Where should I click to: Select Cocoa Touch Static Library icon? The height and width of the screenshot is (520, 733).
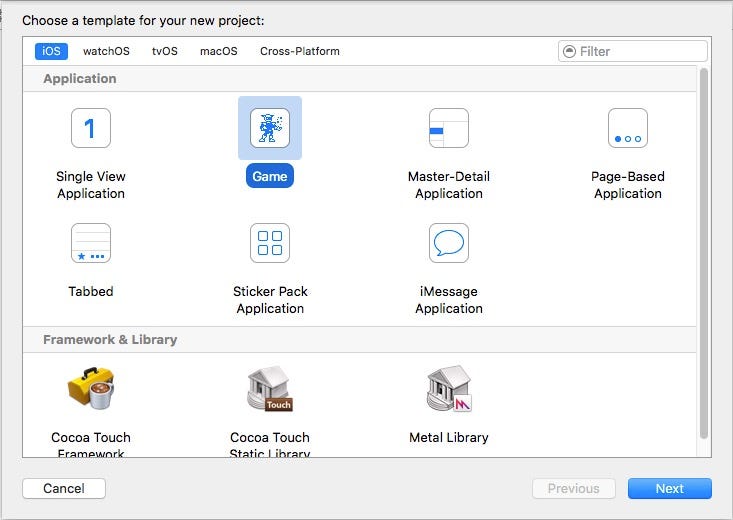(270, 388)
